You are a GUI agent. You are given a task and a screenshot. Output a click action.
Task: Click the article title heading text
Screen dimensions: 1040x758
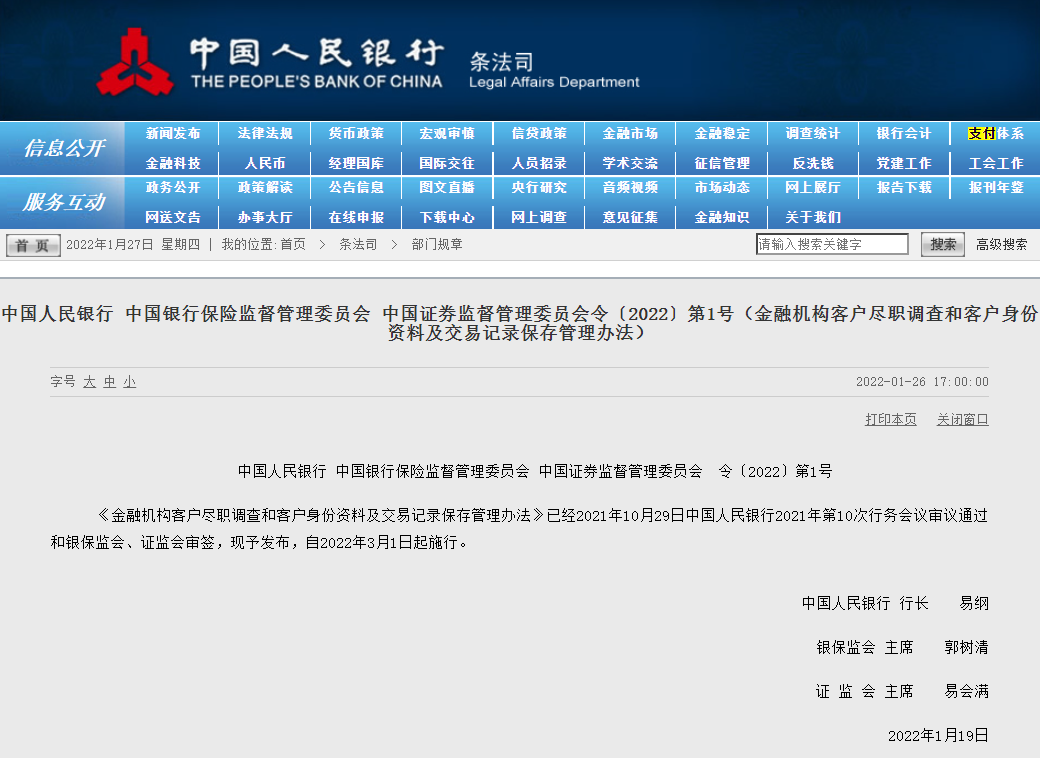coord(520,323)
